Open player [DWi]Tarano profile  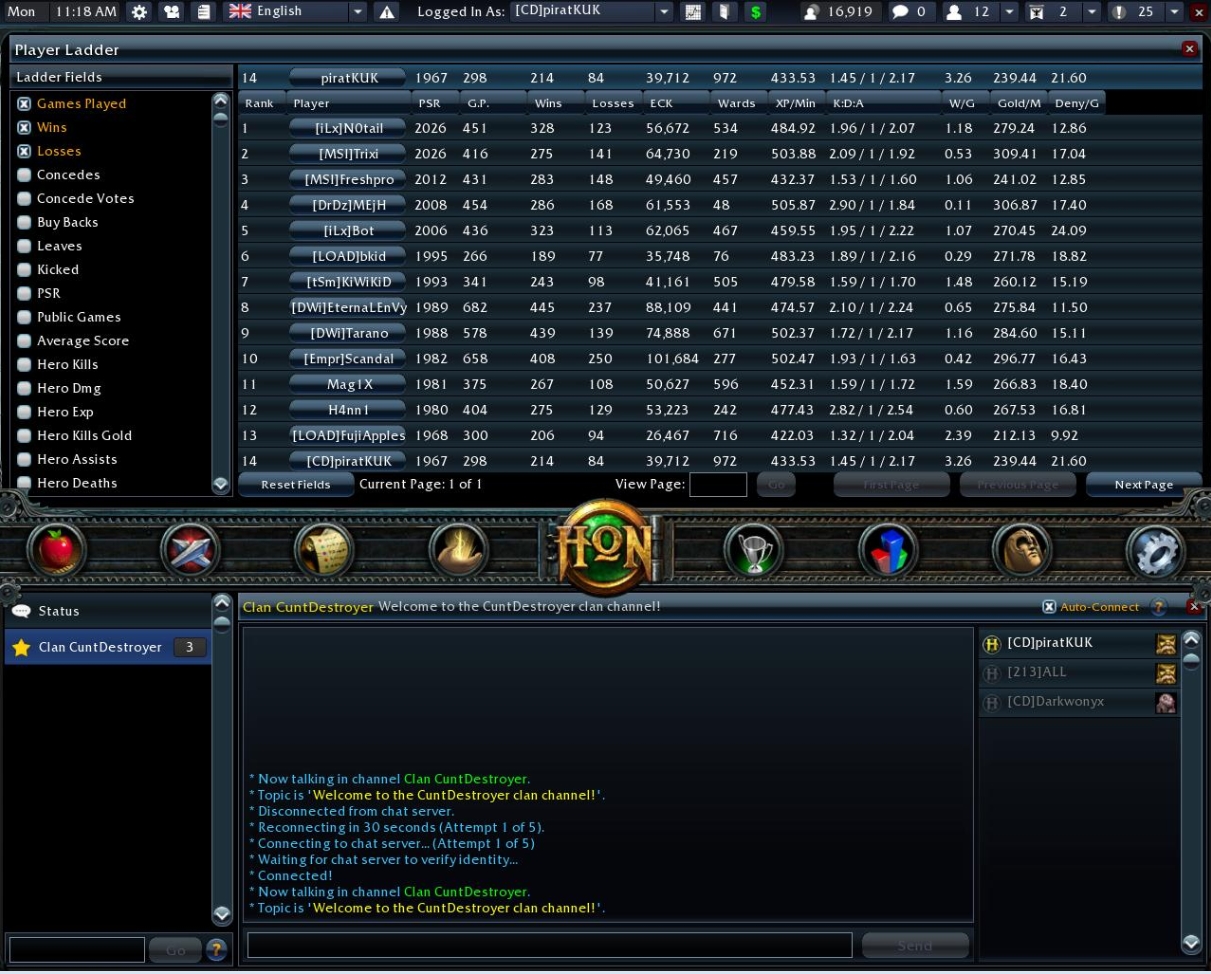click(348, 333)
